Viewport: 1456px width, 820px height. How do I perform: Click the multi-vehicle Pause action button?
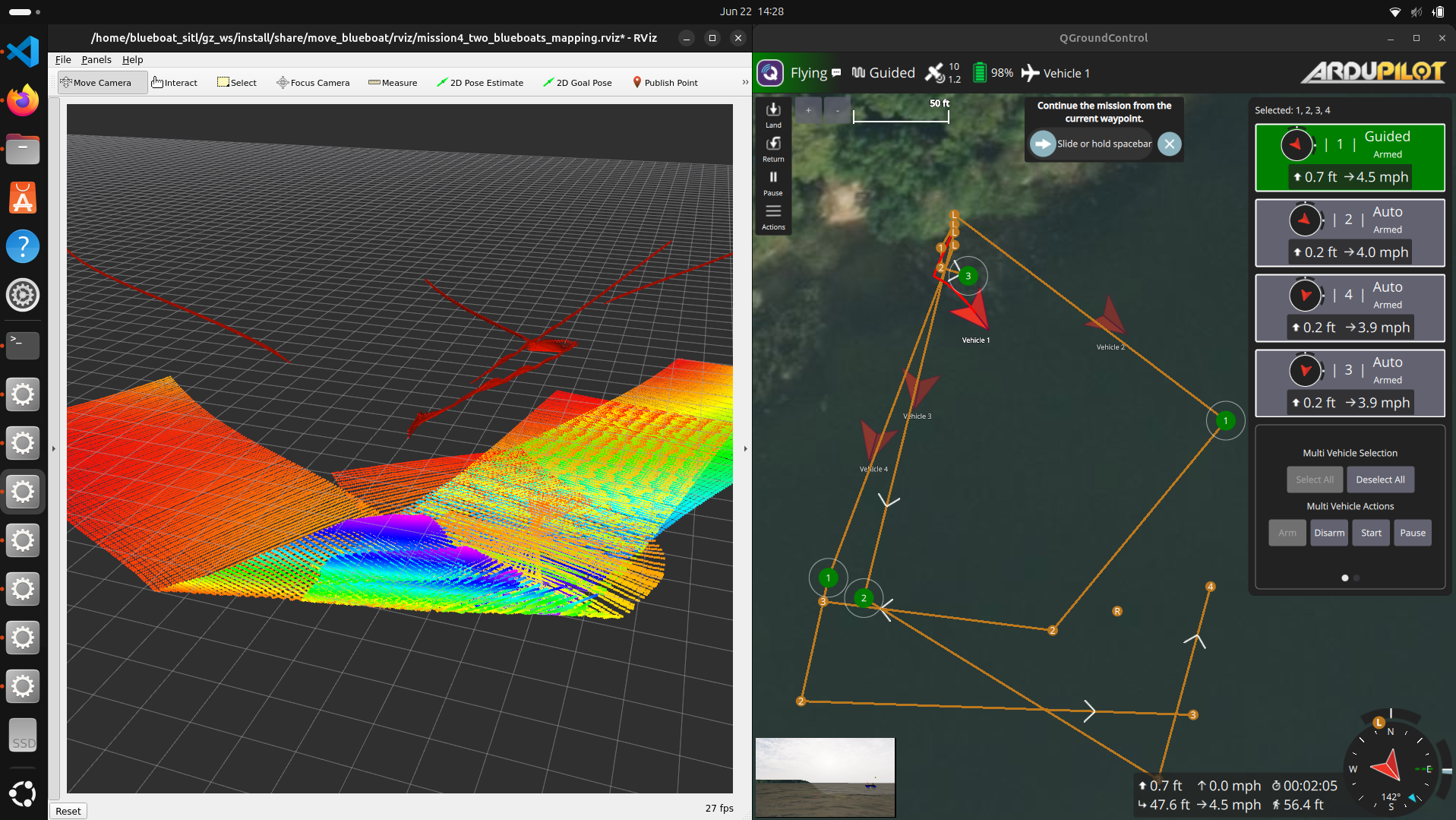point(1413,533)
